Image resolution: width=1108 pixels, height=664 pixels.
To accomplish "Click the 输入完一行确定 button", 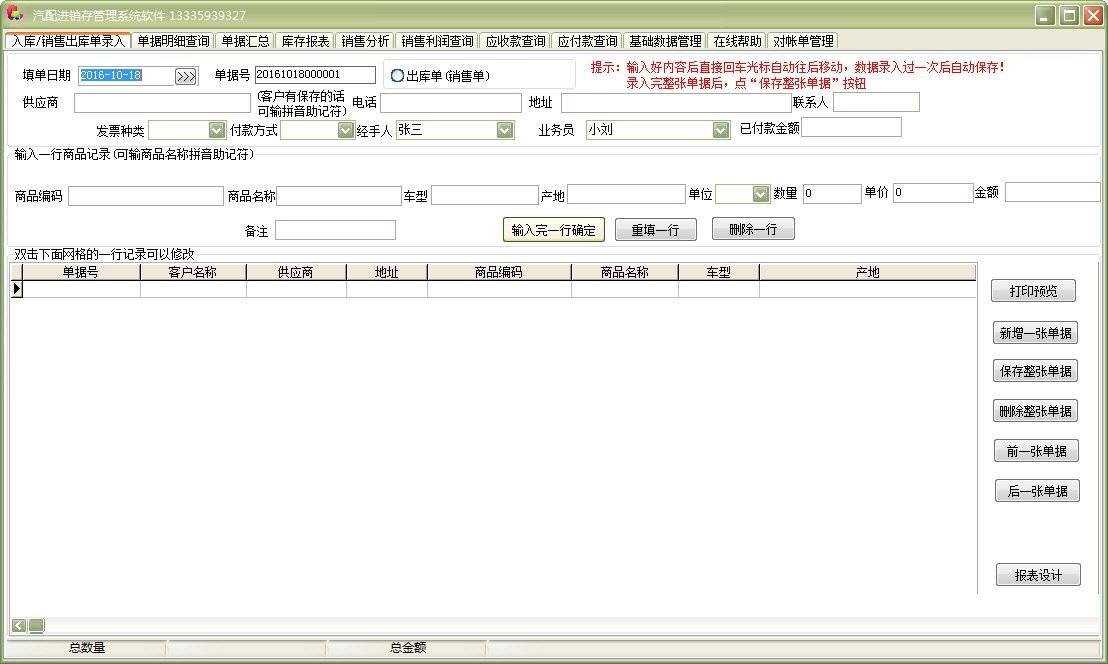I will [x=553, y=230].
